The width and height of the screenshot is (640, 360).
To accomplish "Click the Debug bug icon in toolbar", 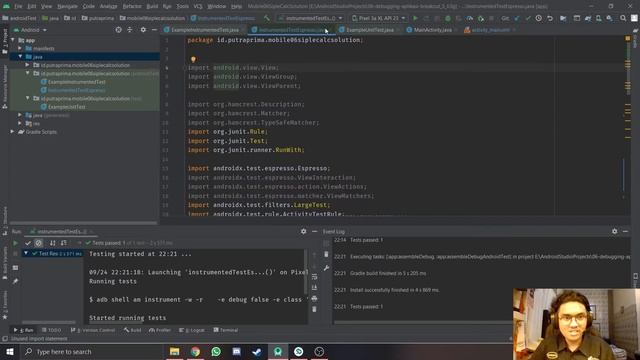I will click(x=448, y=18).
